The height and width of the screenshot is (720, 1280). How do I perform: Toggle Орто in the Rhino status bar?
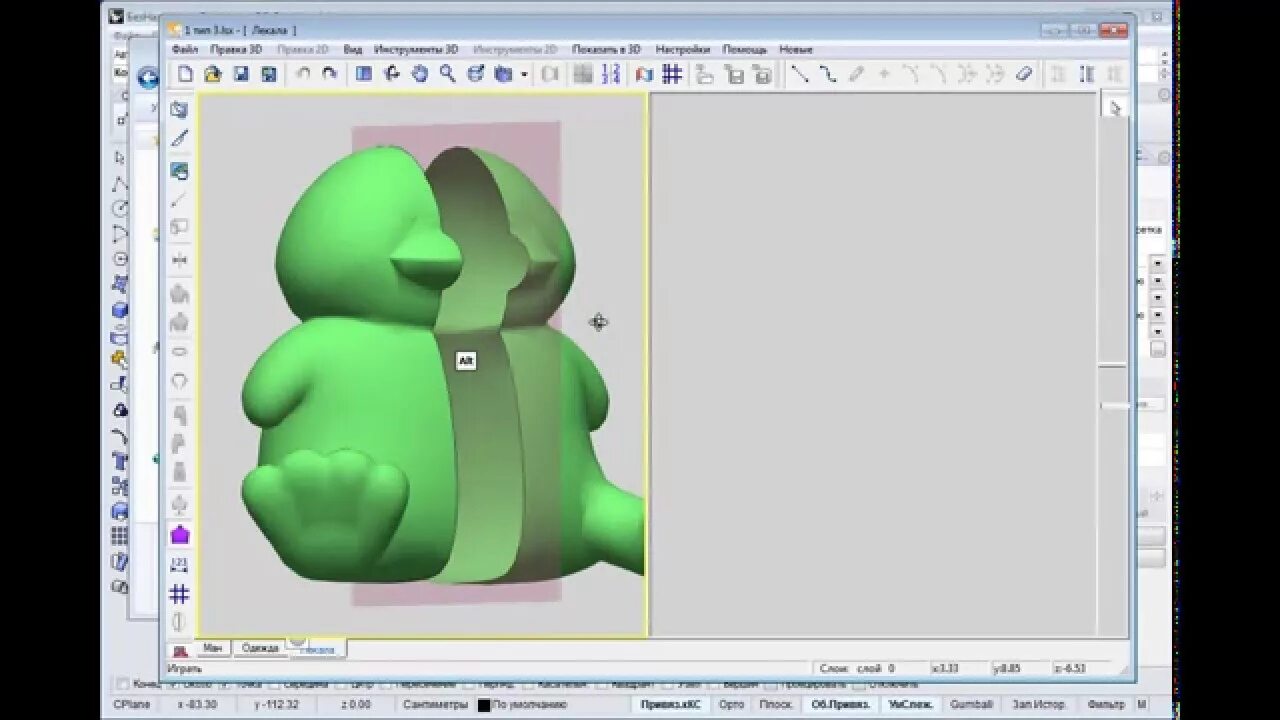click(x=731, y=705)
